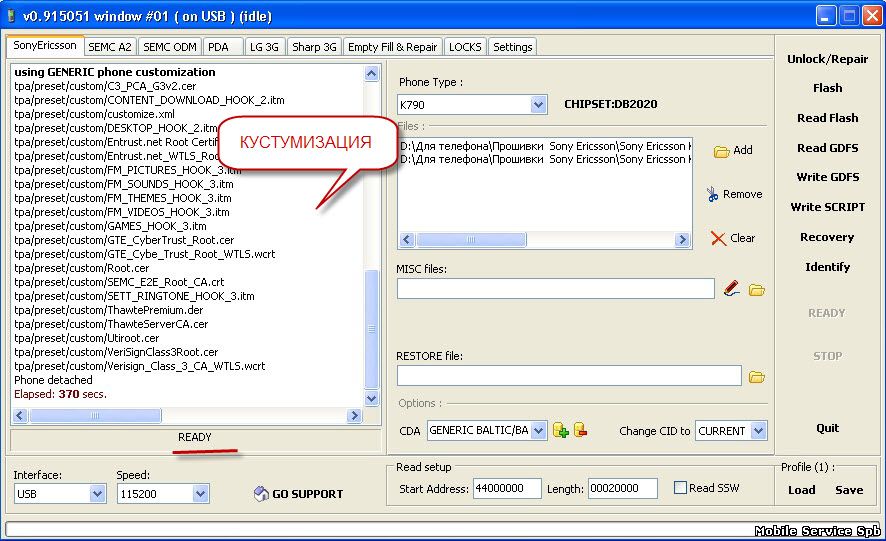This screenshot has width=886, height=541.
Task: Open MISC files browse folder icon
Action: [x=757, y=290]
